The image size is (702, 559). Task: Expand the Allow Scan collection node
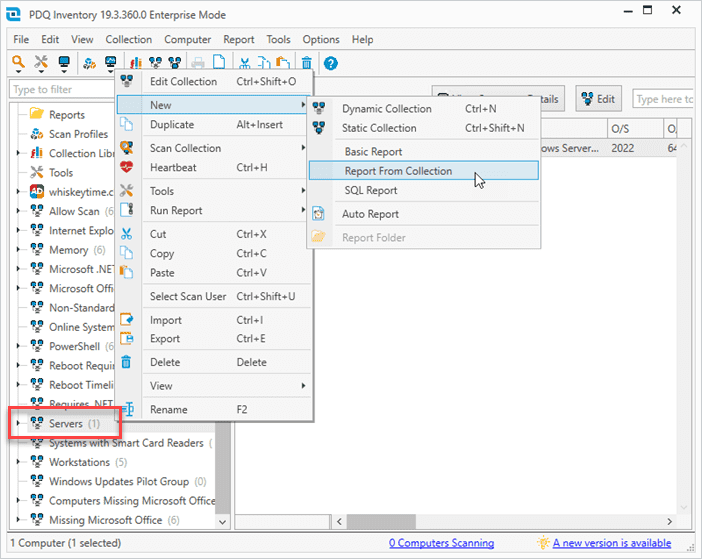click(x=18, y=211)
